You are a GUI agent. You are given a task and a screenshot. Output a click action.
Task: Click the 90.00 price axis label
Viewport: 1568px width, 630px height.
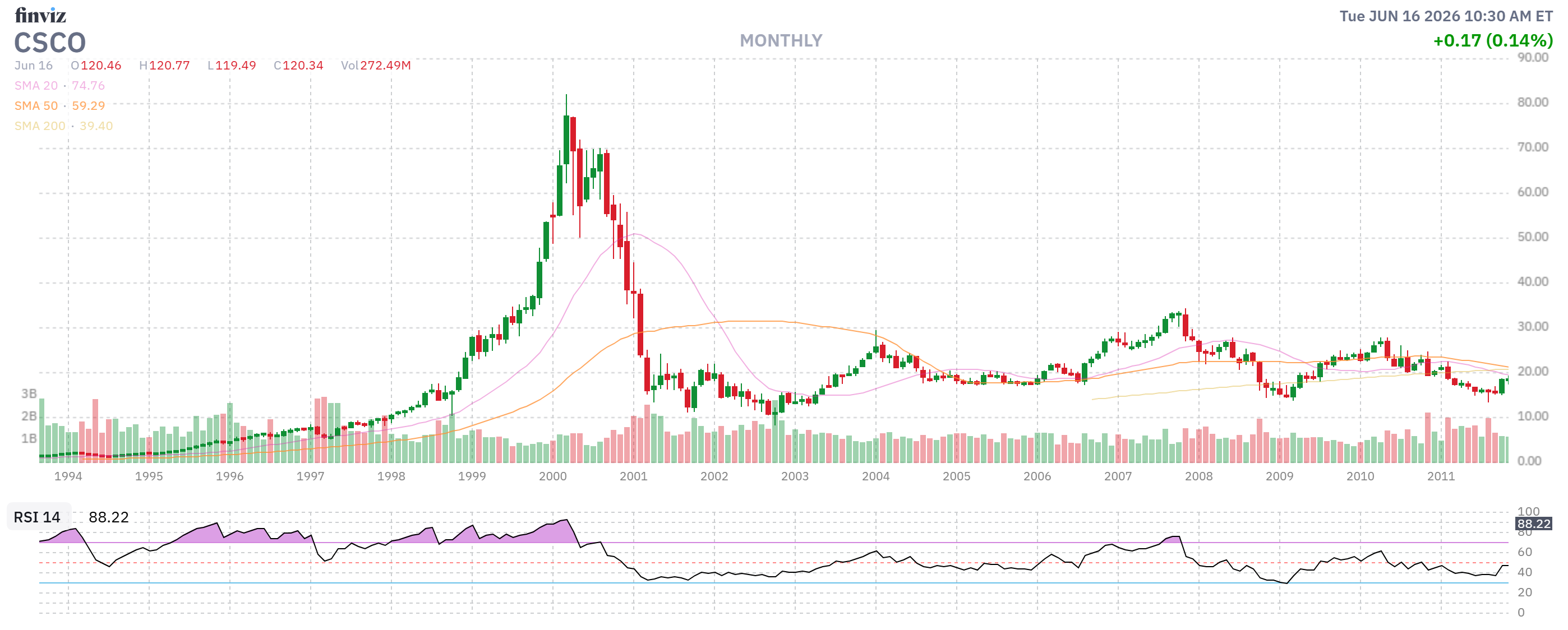click(1533, 58)
